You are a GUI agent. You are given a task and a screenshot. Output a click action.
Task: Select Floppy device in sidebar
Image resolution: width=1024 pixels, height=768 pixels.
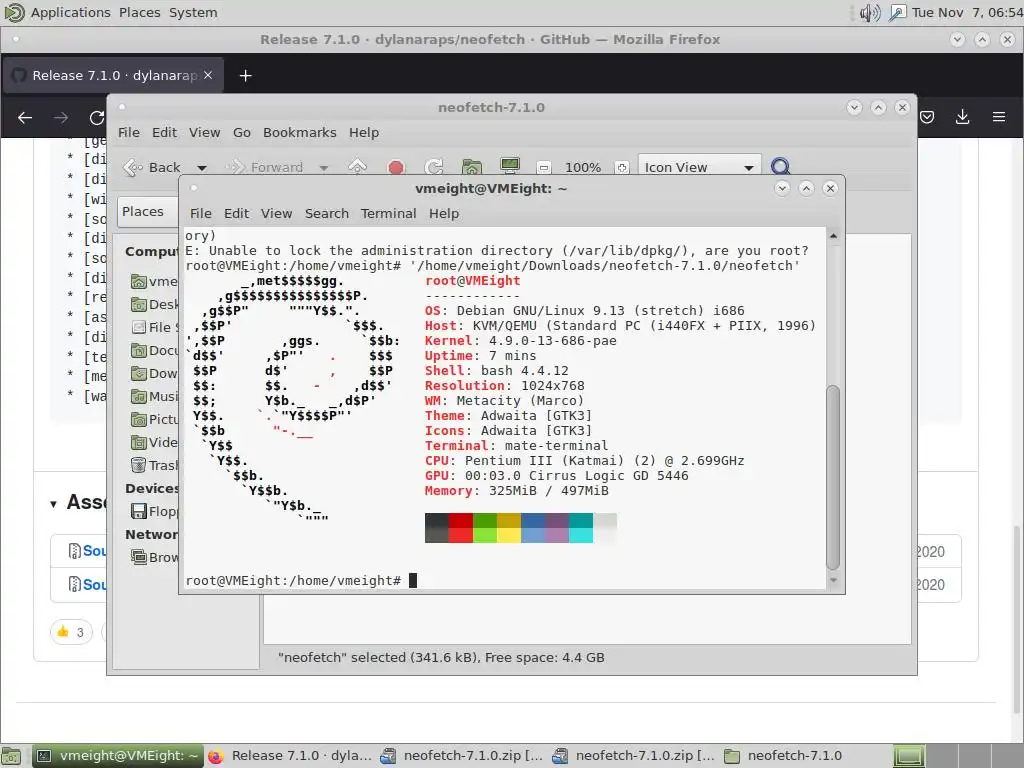pyautogui.click(x=155, y=511)
